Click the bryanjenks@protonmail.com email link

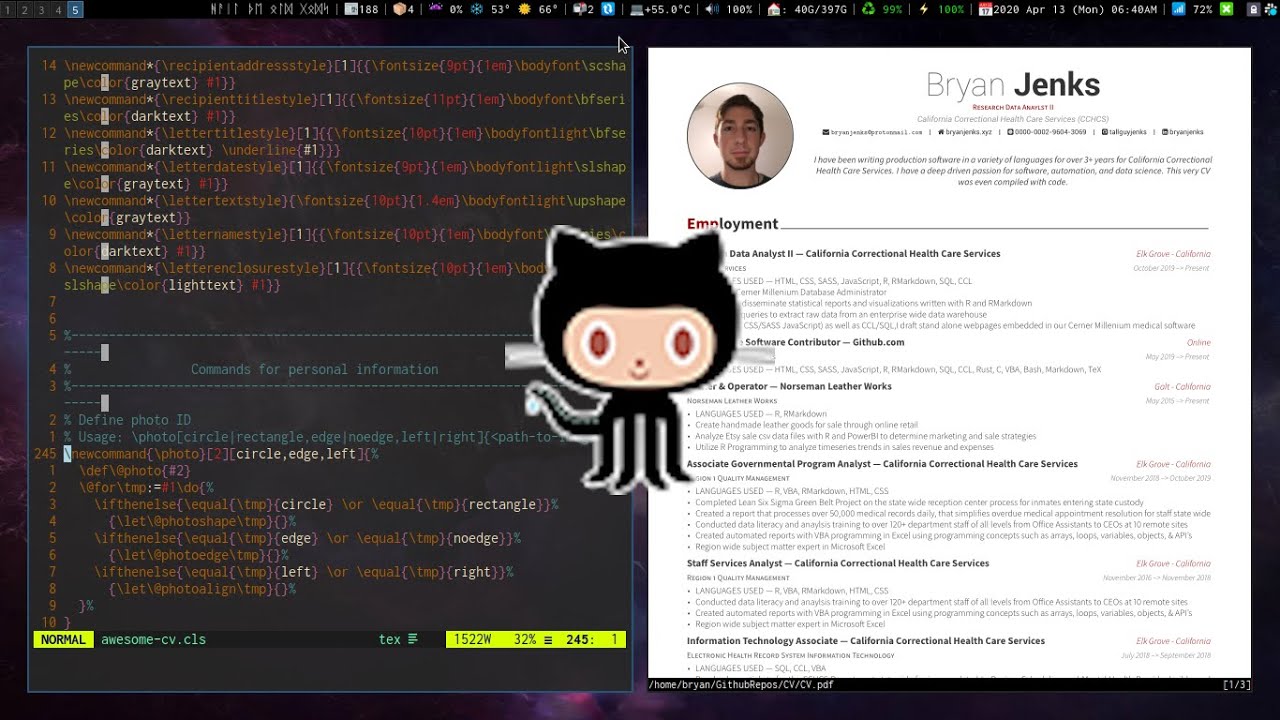[x=876, y=132]
